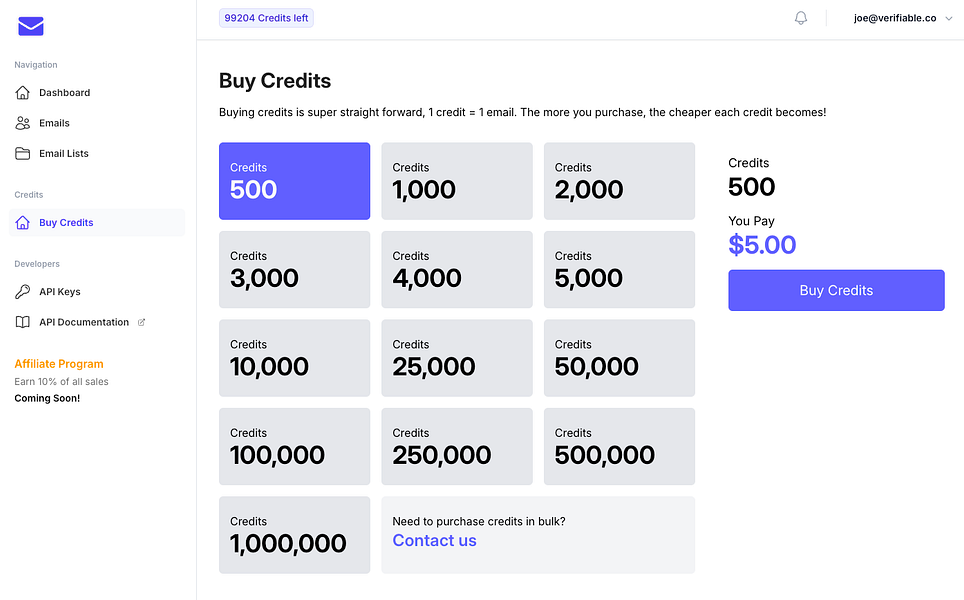This screenshot has height=600, width=964.
Task: Select the 10,000 credits package
Action: (294, 358)
